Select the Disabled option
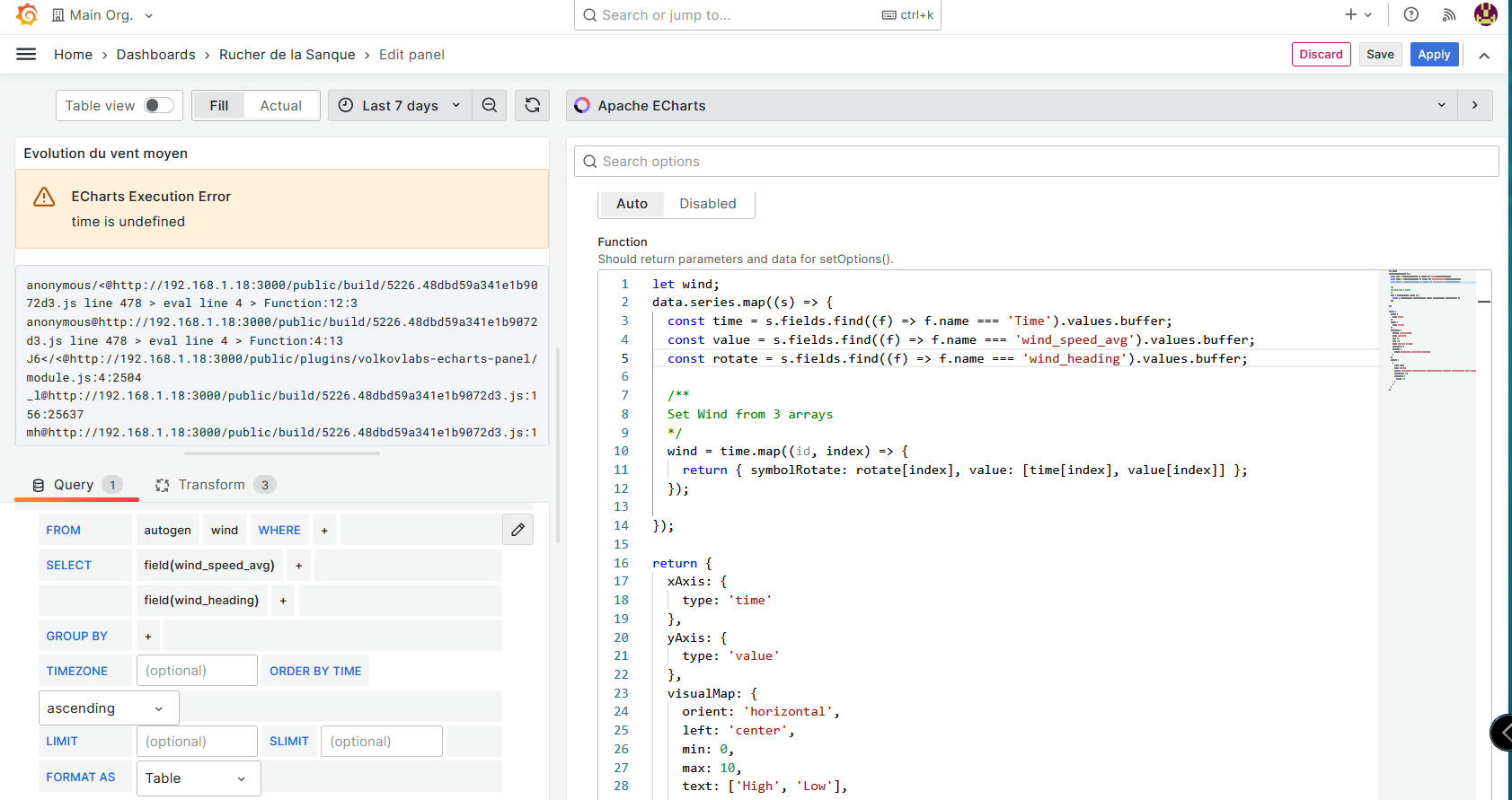Viewport: 1512px width, 800px height. click(x=707, y=204)
